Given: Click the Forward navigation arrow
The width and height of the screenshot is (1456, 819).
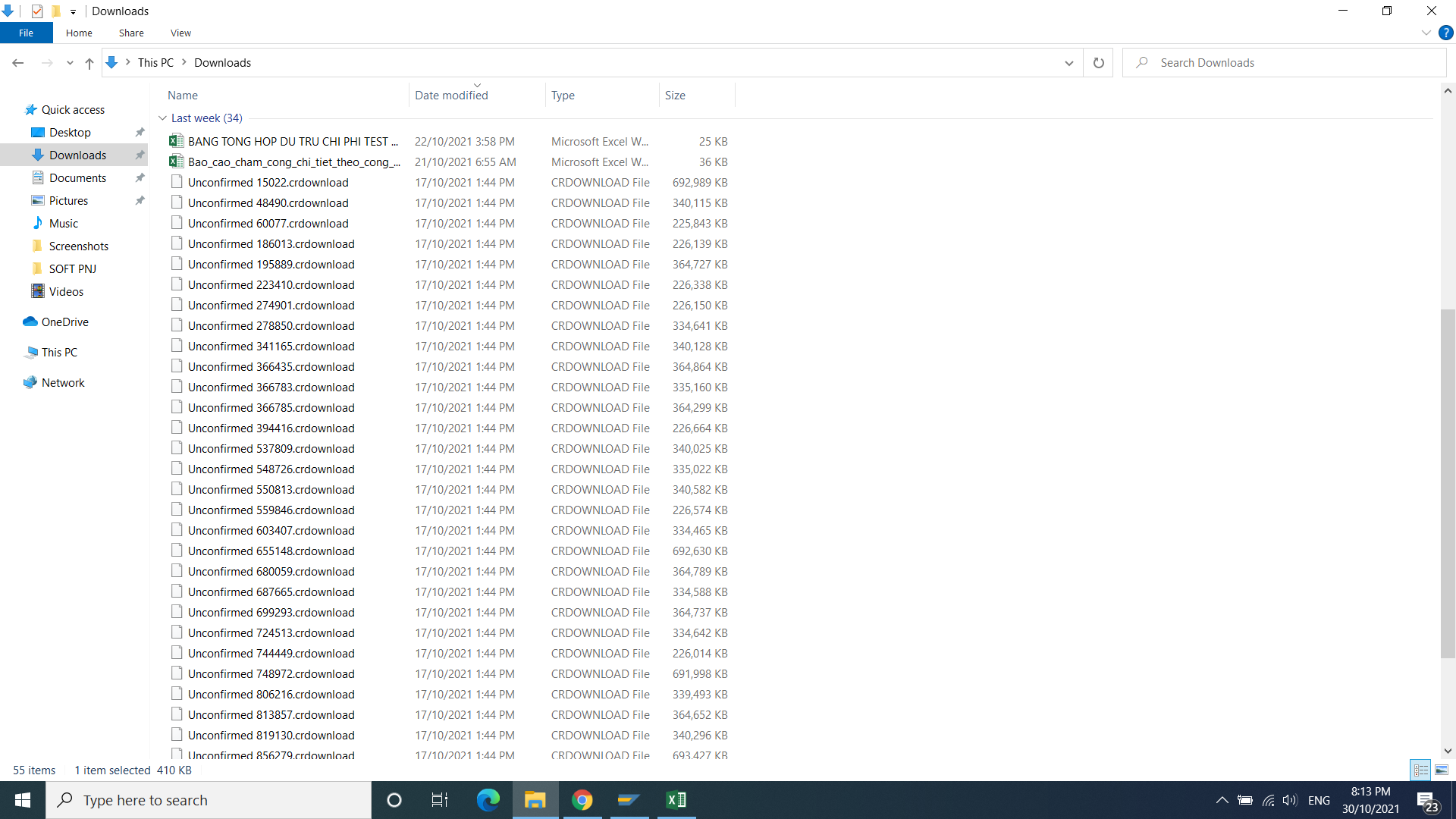Looking at the screenshot, I should coord(47,63).
